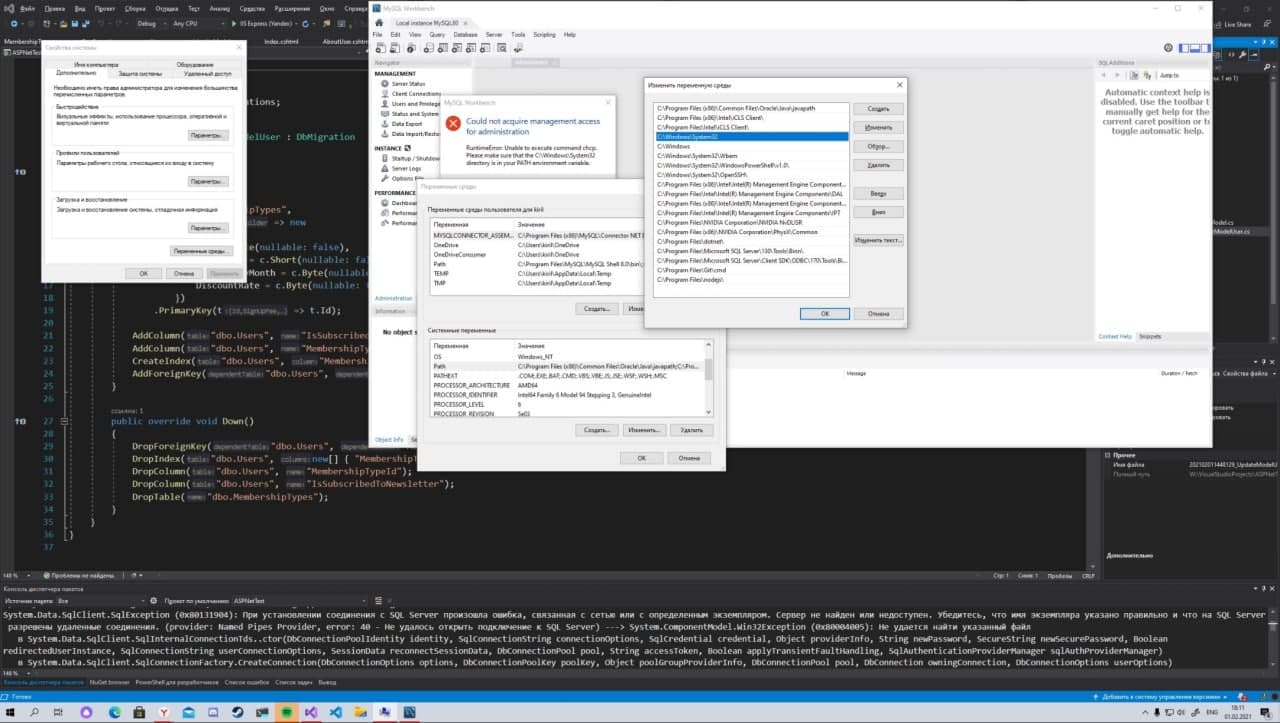Select C:\Program Files\nodejs\ path entry

pyautogui.click(x=751, y=279)
